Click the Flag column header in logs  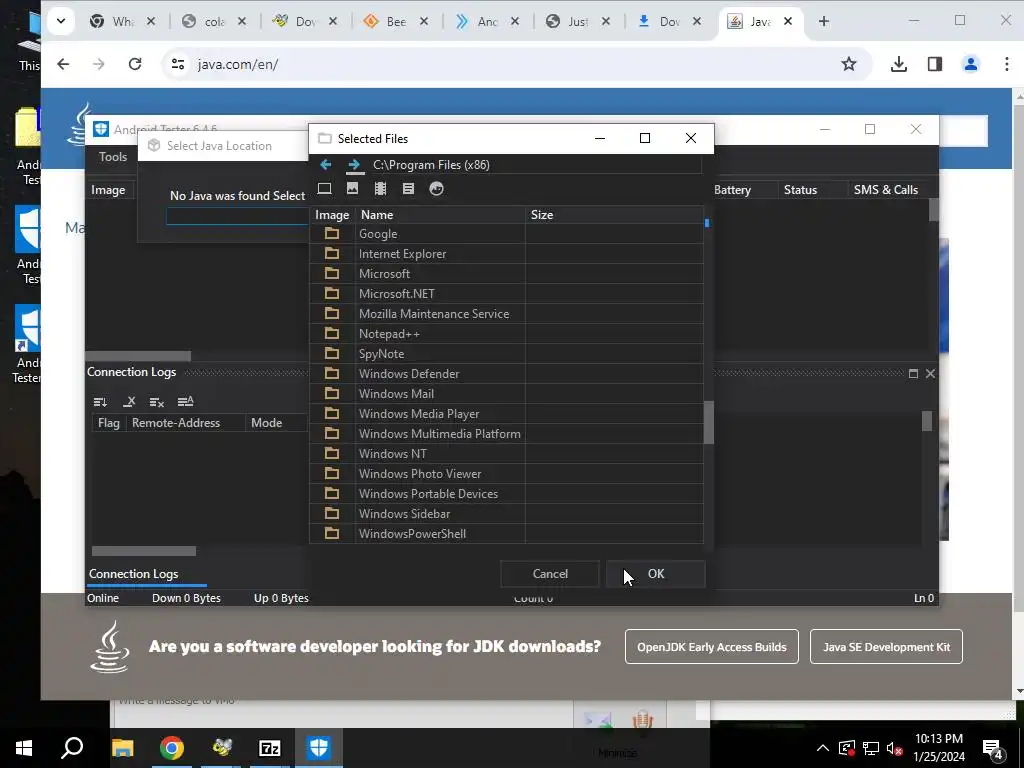tap(108, 423)
